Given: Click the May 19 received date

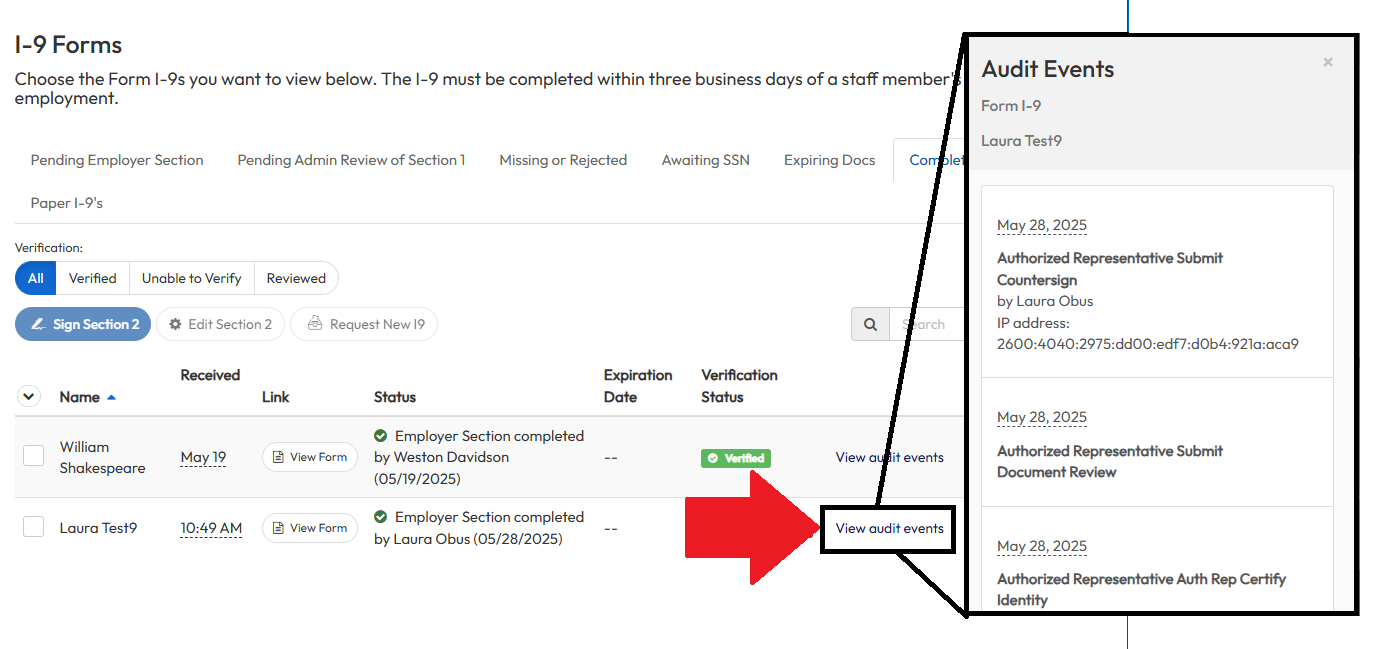Looking at the screenshot, I should click(203, 457).
